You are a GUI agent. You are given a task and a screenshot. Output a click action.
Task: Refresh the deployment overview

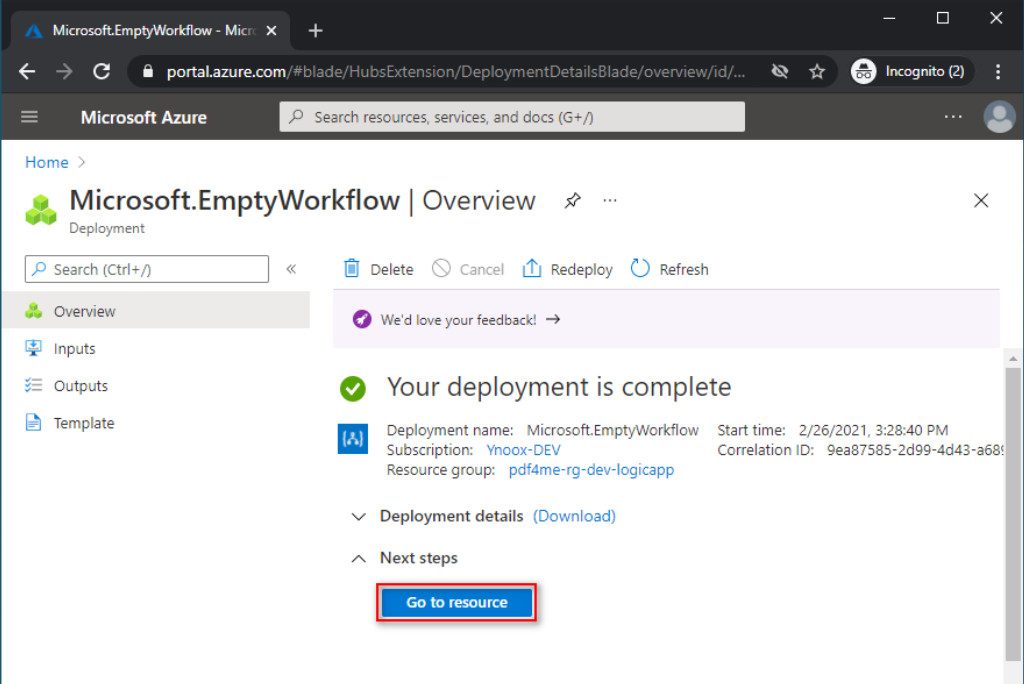pos(669,269)
